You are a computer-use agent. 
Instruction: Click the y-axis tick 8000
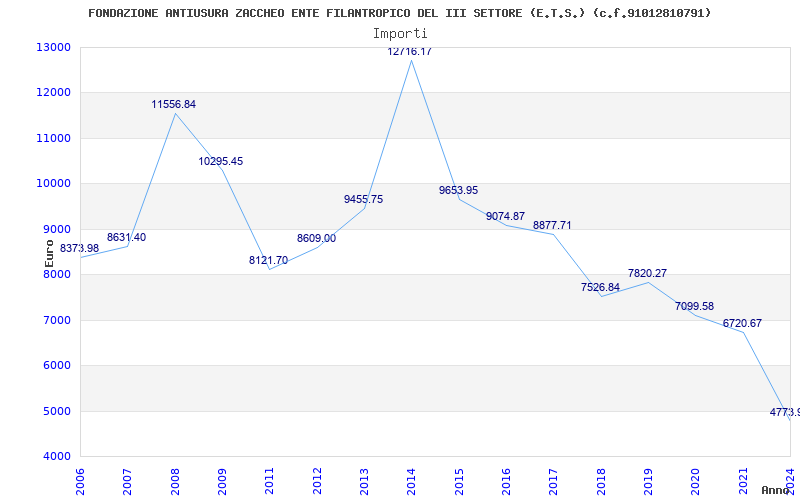tap(56, 274)
